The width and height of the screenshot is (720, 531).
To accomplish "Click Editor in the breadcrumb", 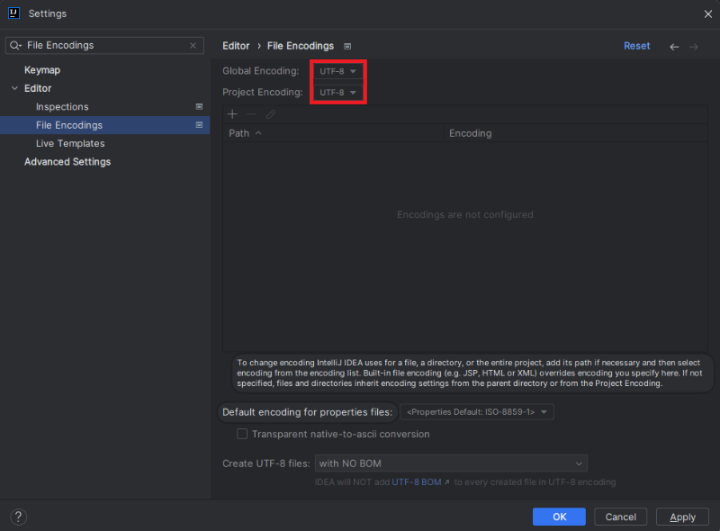I will pos(236,46).
